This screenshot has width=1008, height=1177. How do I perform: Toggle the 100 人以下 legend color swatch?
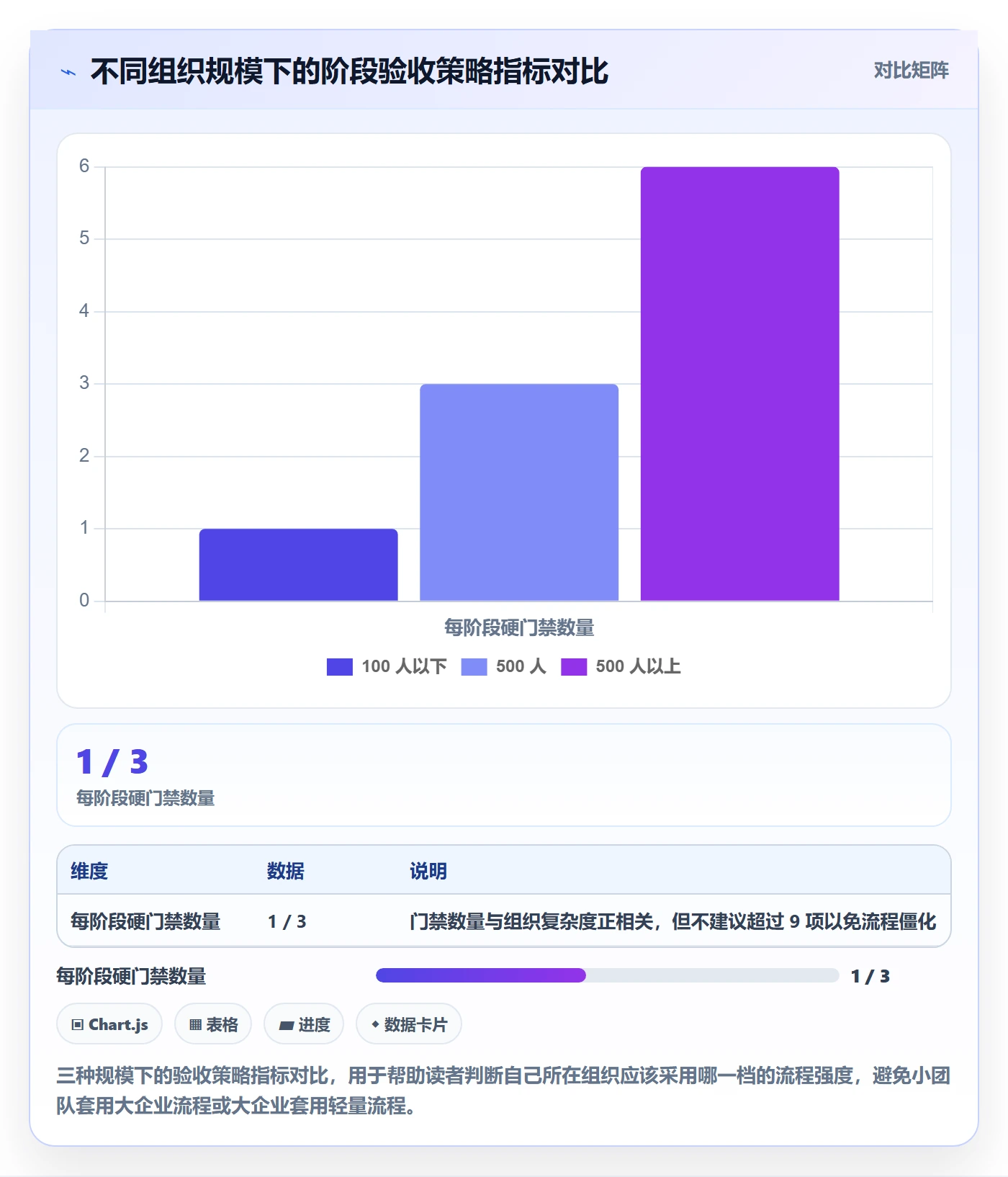(x=340, y=667)
